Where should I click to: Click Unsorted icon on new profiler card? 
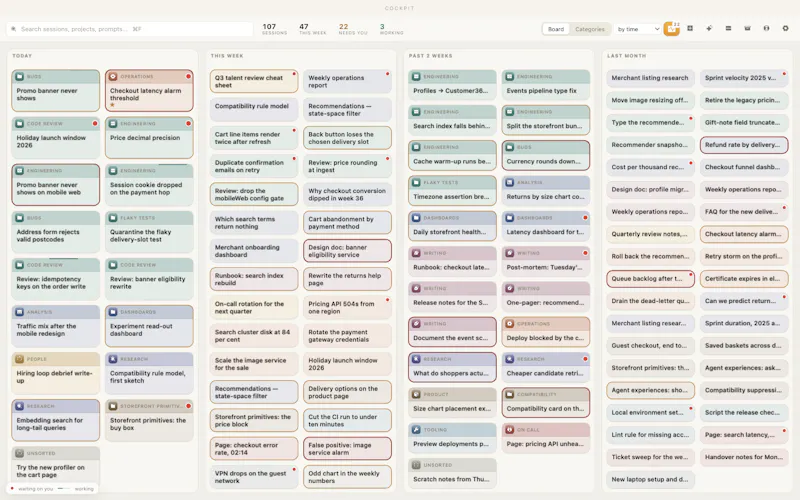[19, 453]
